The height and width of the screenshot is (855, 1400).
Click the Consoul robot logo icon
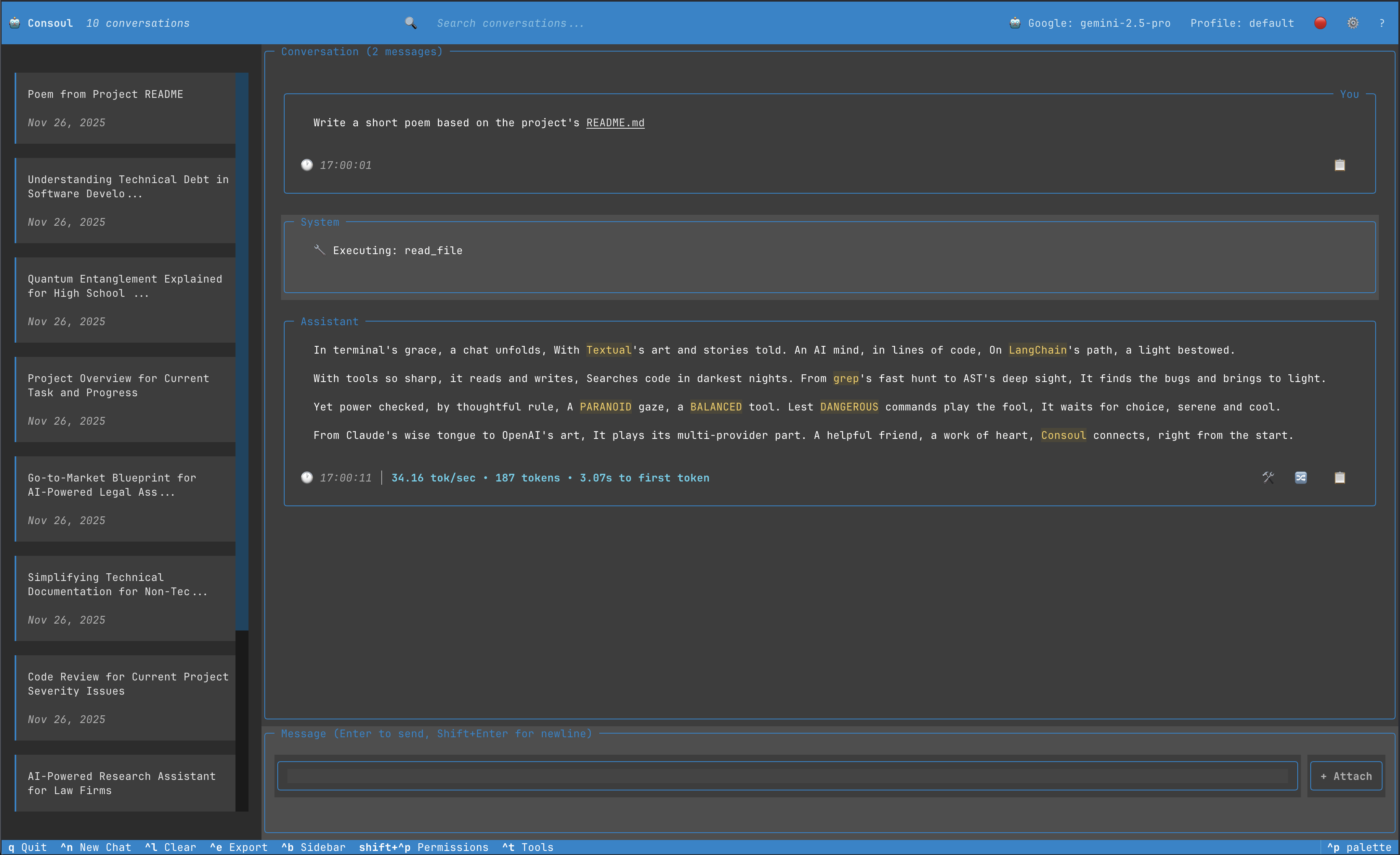pyautogui.click(x=15, y=23)
